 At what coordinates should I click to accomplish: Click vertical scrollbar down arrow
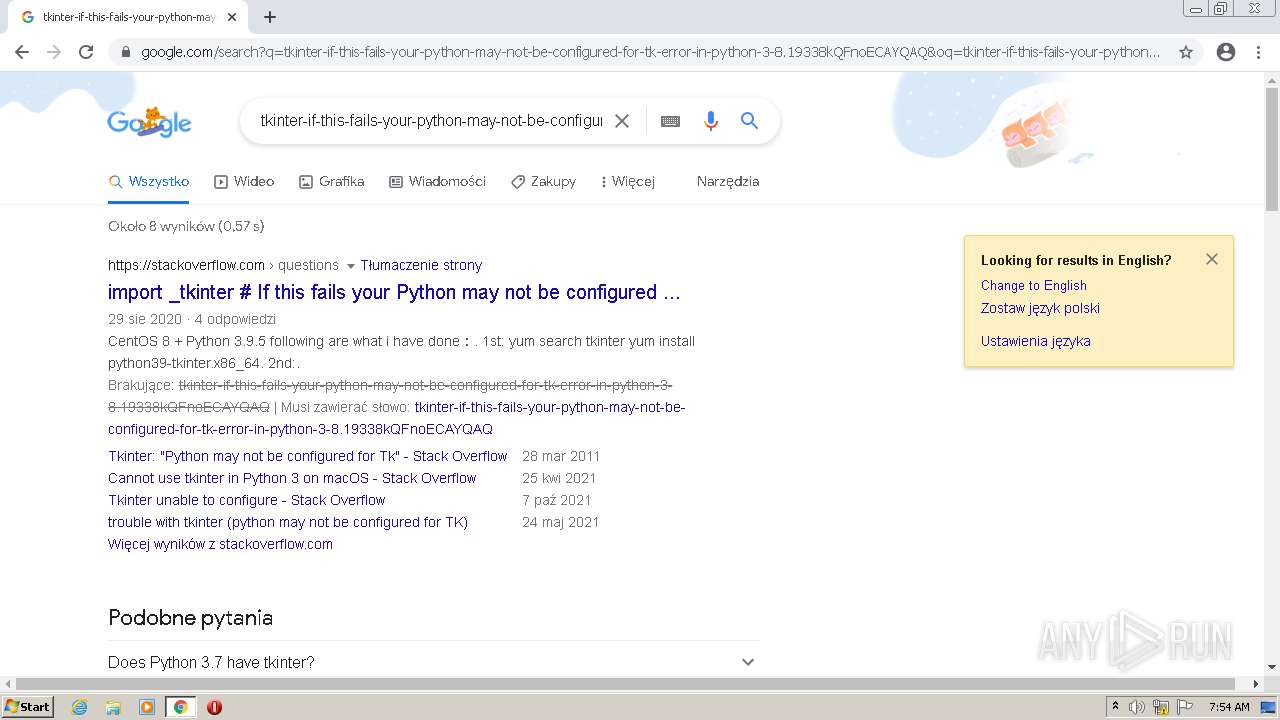[1272, 667]
